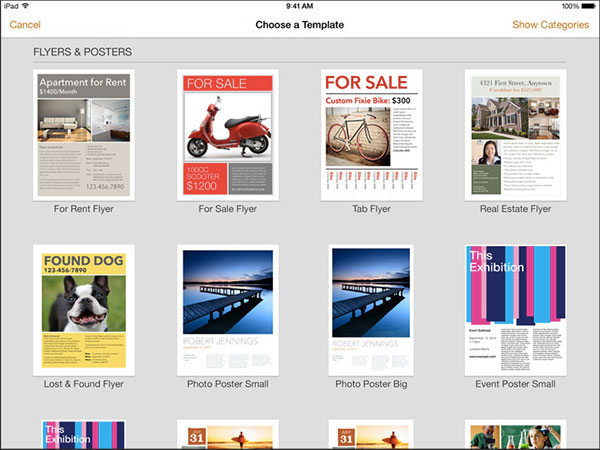The image size is (600, 450).
Task: Select the science lab photo template
Action: [515, 435]
